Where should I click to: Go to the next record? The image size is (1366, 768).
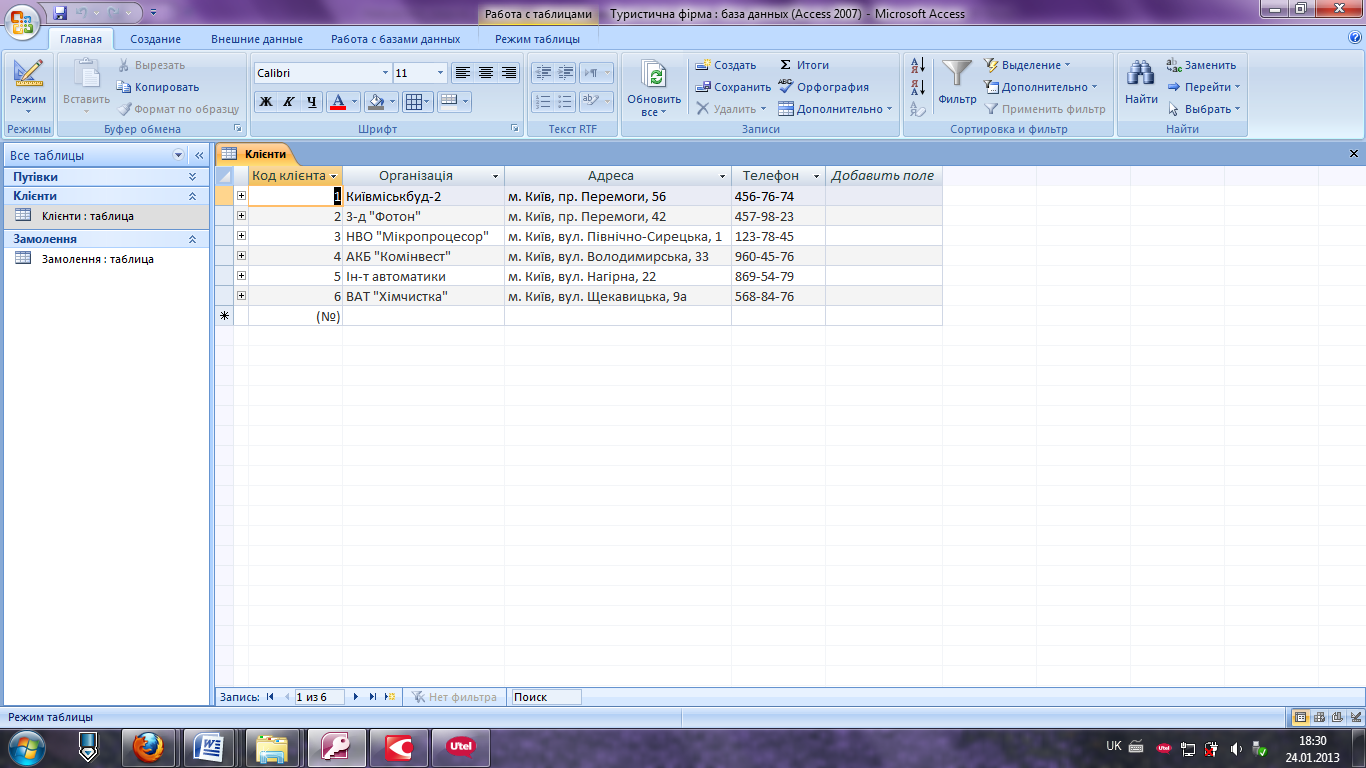pyautogui.click(x=356, y=697)
